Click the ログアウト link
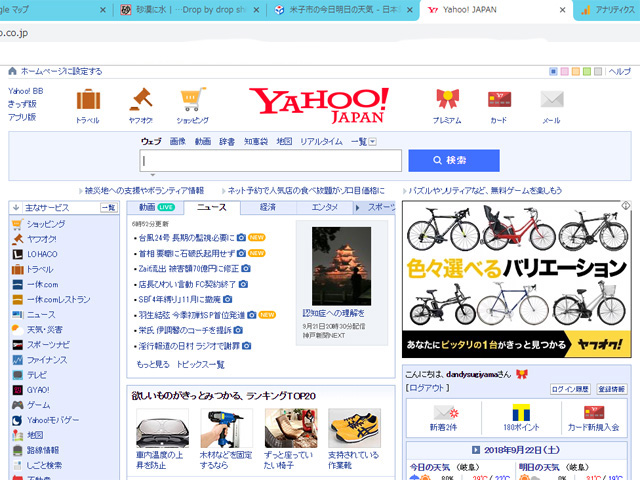This screenshot has height=480, width=640. point(427,388)
